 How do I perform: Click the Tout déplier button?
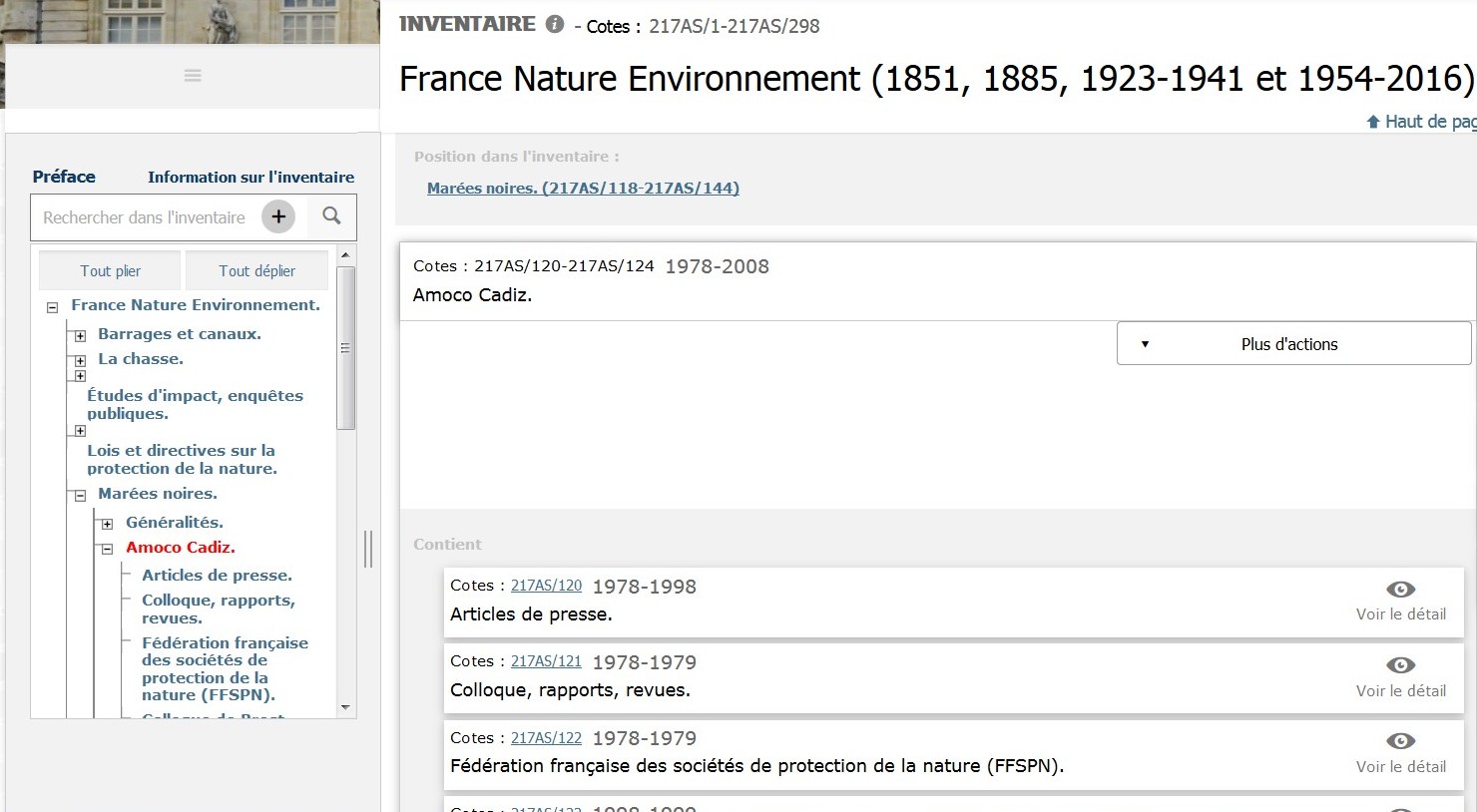click(257, 270)
